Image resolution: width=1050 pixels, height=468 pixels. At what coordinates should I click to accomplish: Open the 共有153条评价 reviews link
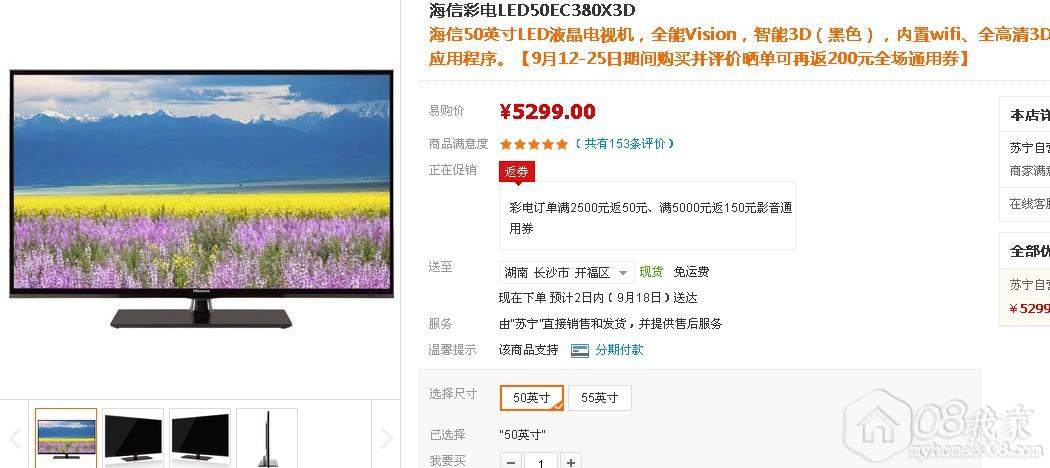tap(625, 144)
